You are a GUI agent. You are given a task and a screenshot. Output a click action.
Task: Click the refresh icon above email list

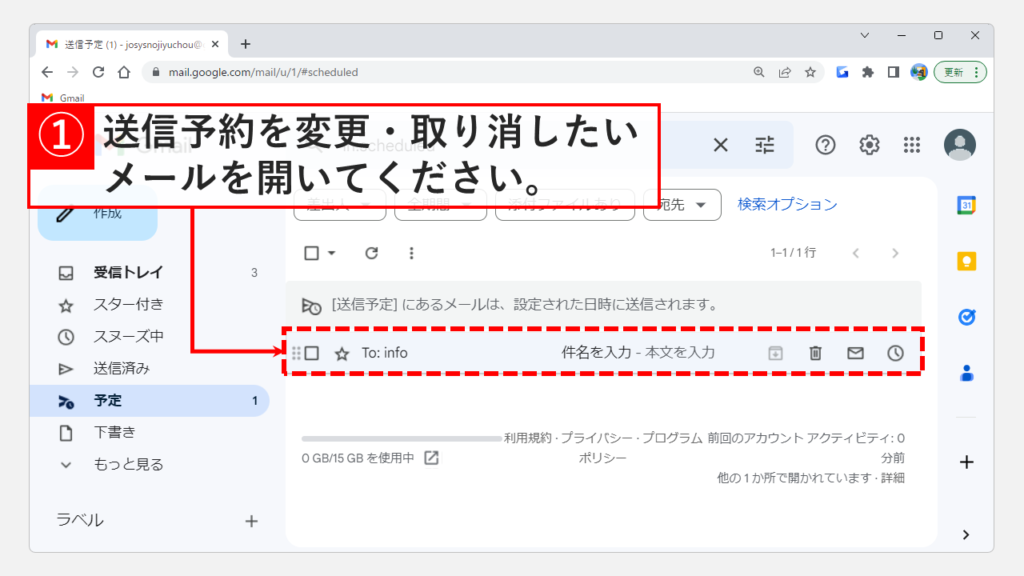tap(371, 253)
